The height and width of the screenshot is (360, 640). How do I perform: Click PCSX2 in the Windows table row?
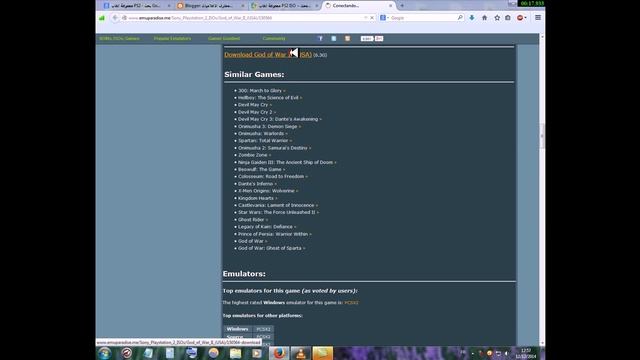263,329
